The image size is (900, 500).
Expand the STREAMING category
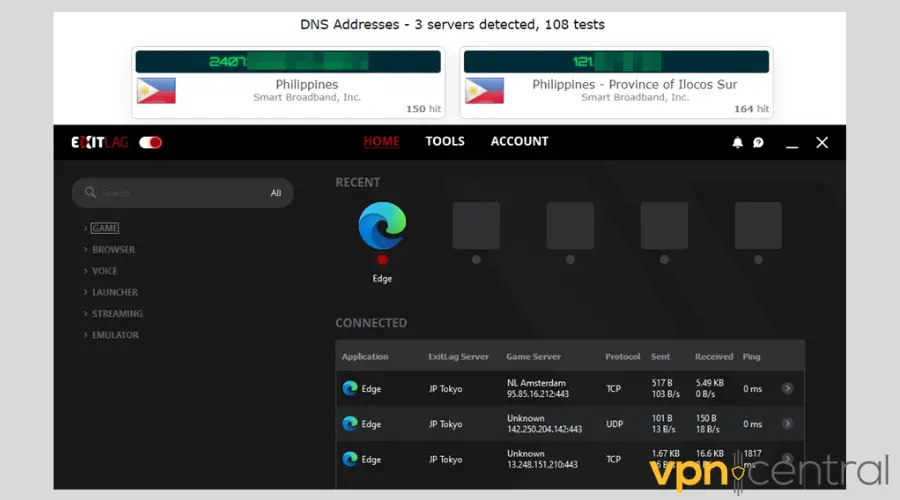pyautogui.click(x=117, y=313)
